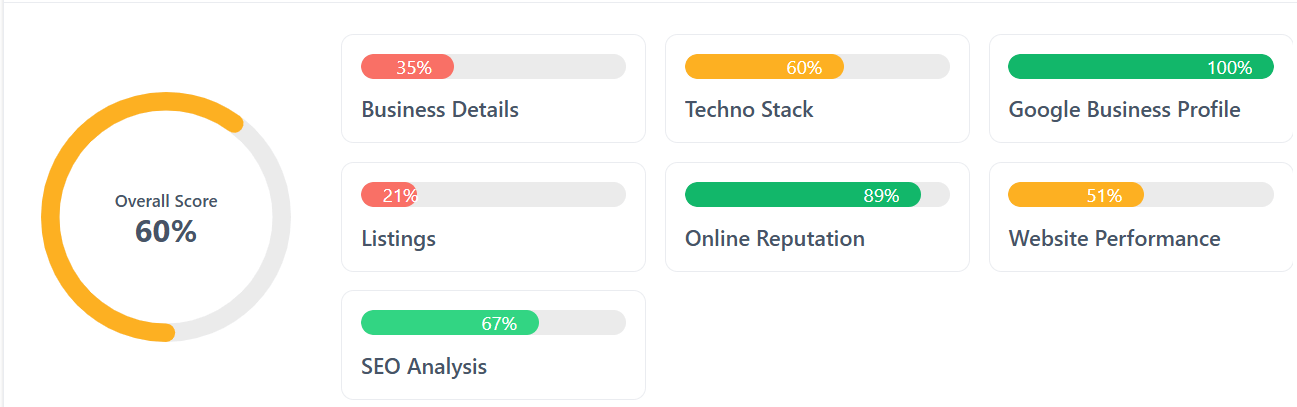Open the Listings card title
The image size is (1297, 407).
(x=398, y=239)
